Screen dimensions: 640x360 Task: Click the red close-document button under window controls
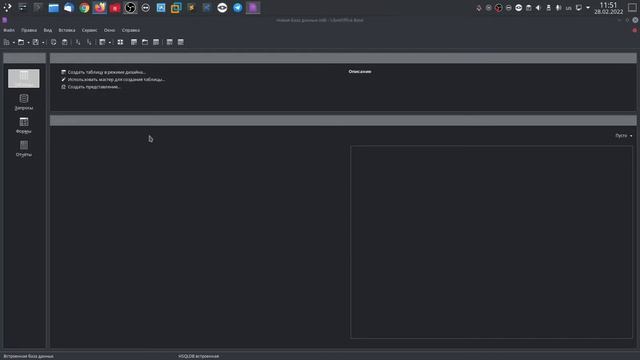pyautogui.click(x=635, y=30)
